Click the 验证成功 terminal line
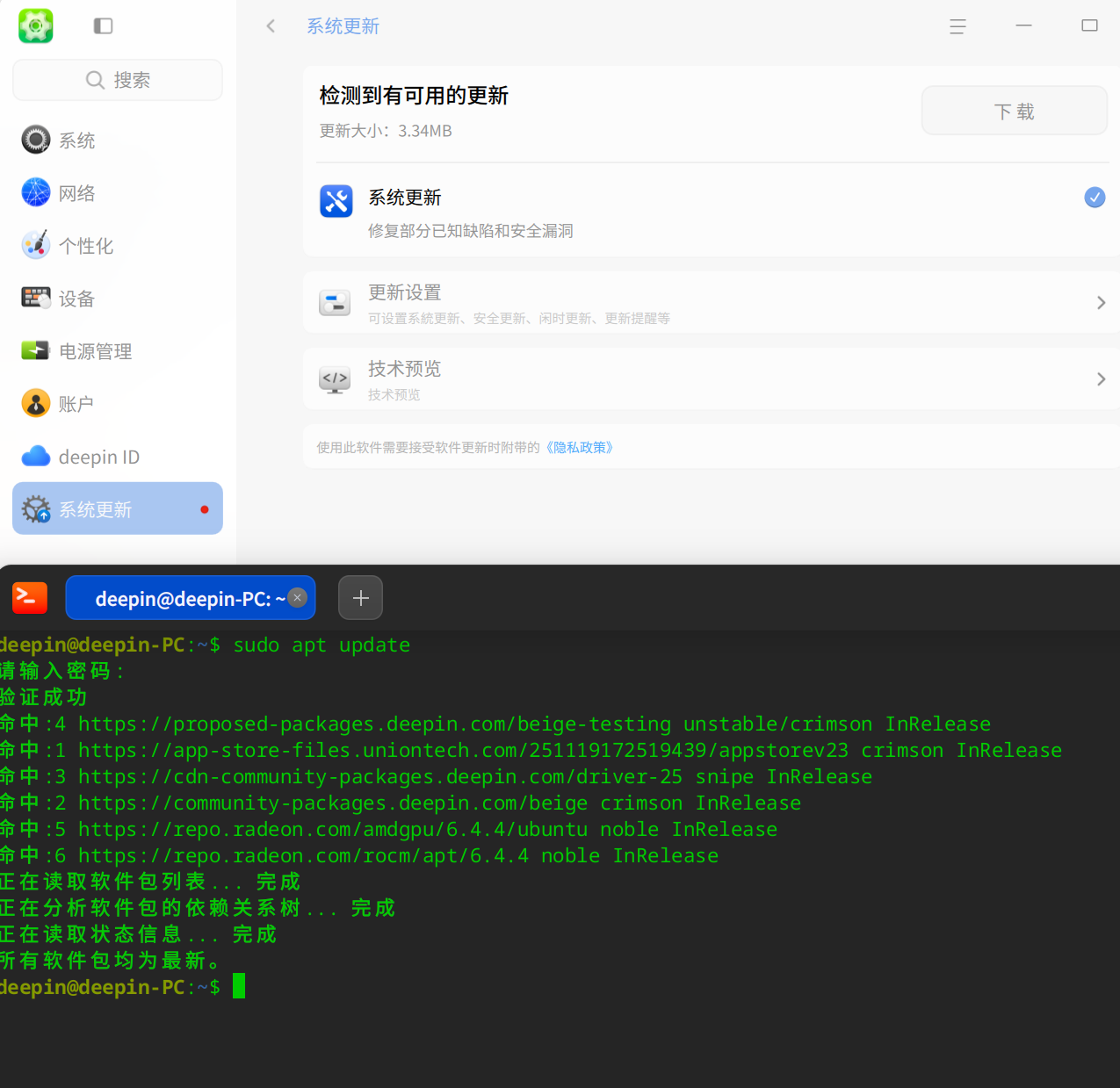1120x1088 pixels. pos(44,698)
